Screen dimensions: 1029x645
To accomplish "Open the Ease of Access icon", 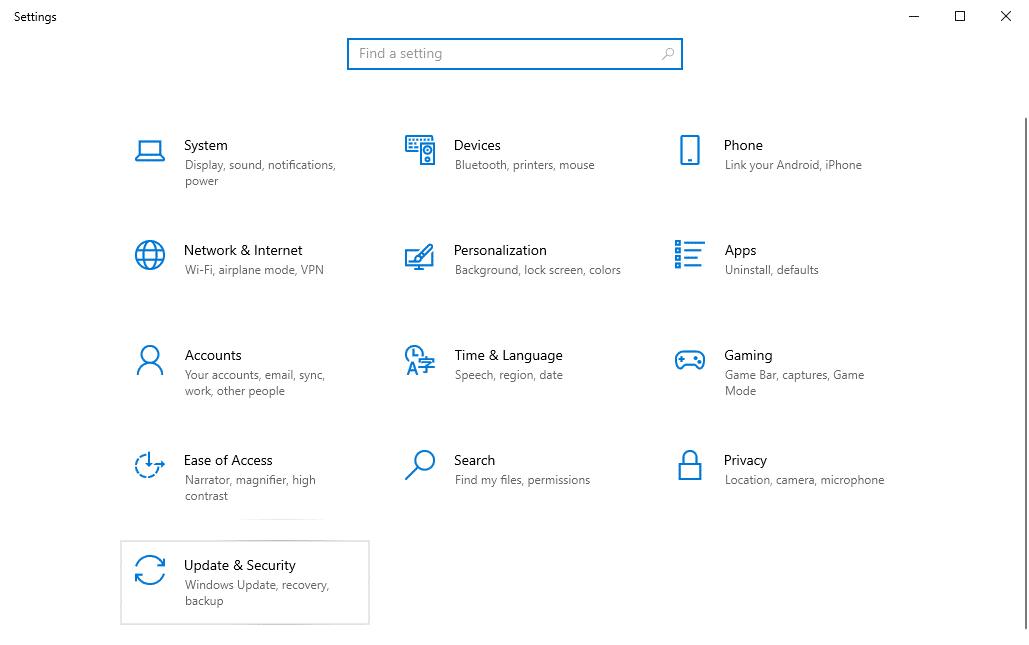I will tap(149, 465).
